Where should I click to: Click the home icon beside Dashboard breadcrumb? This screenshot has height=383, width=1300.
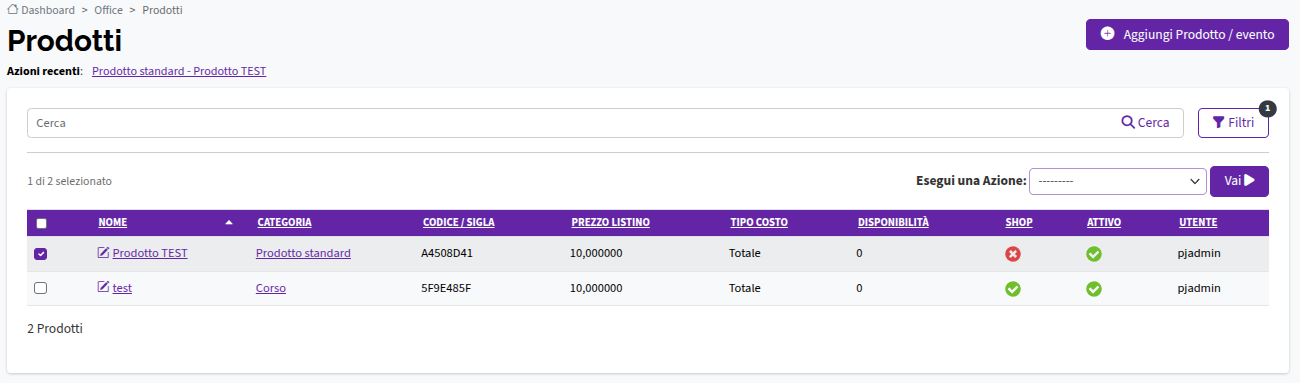(13, 10)
